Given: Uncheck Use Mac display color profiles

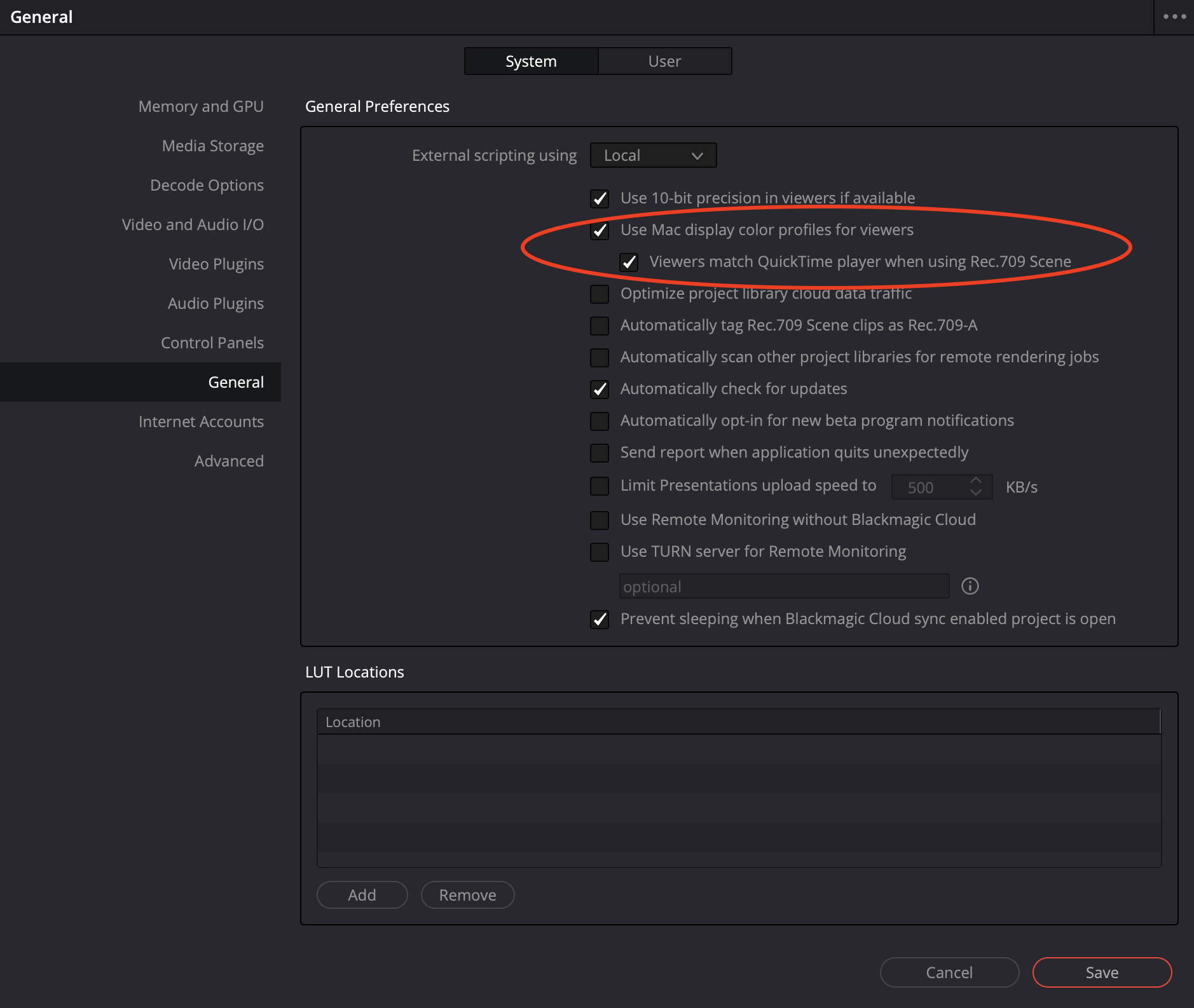Looking at the screenshot, I should pyautogui.click(x=600, y=231).
